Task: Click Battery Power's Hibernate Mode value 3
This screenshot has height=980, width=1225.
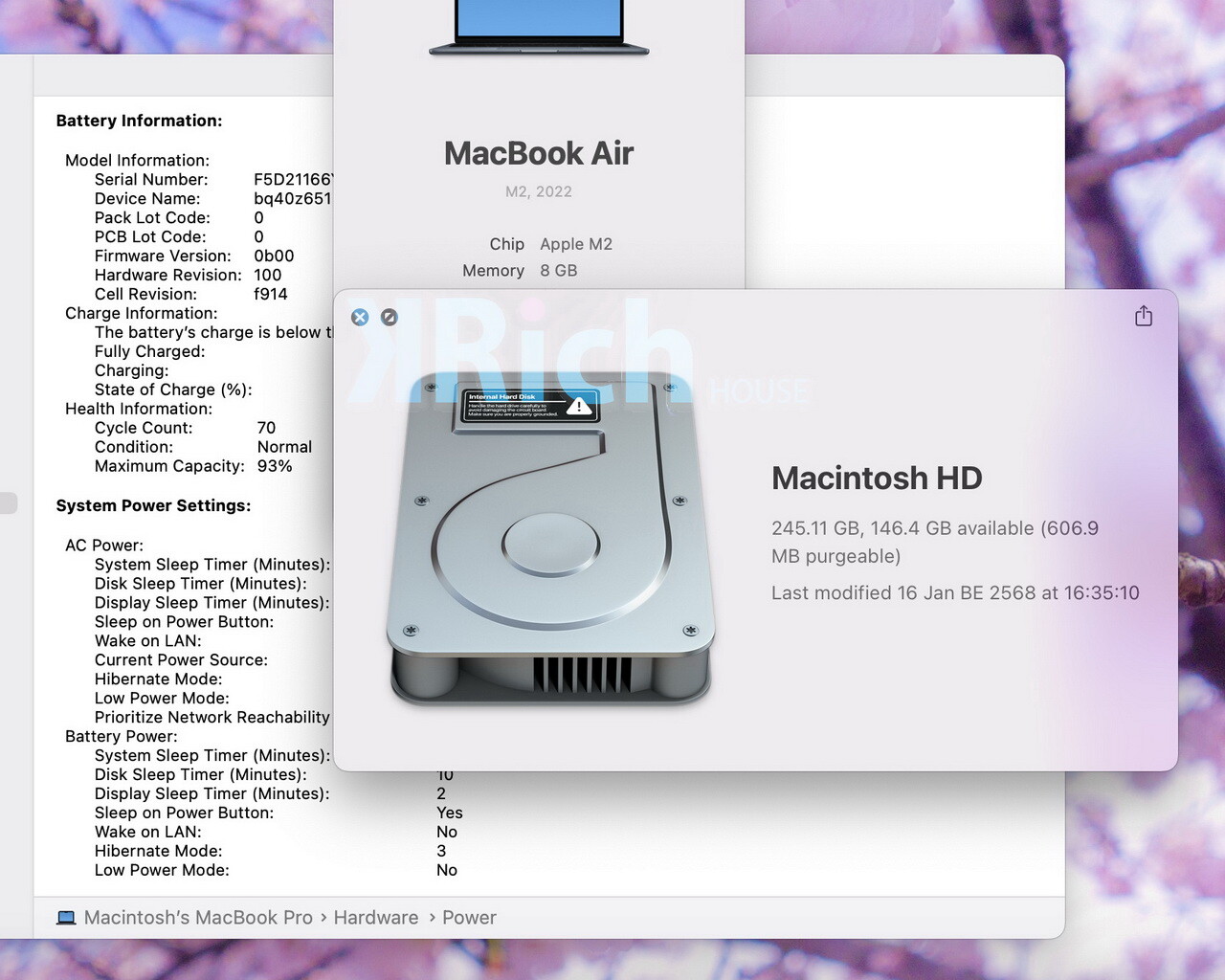Action: pyautogui.click(x=441, y=851)
